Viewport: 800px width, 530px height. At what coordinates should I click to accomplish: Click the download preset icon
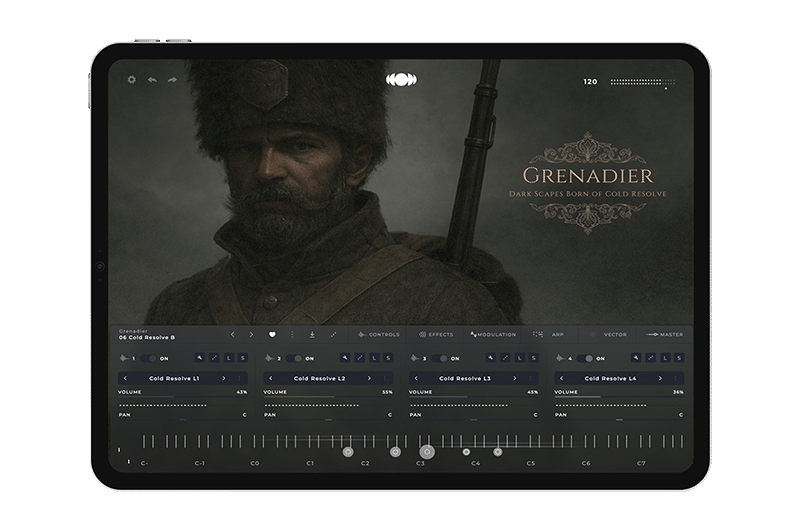point(312,334)
